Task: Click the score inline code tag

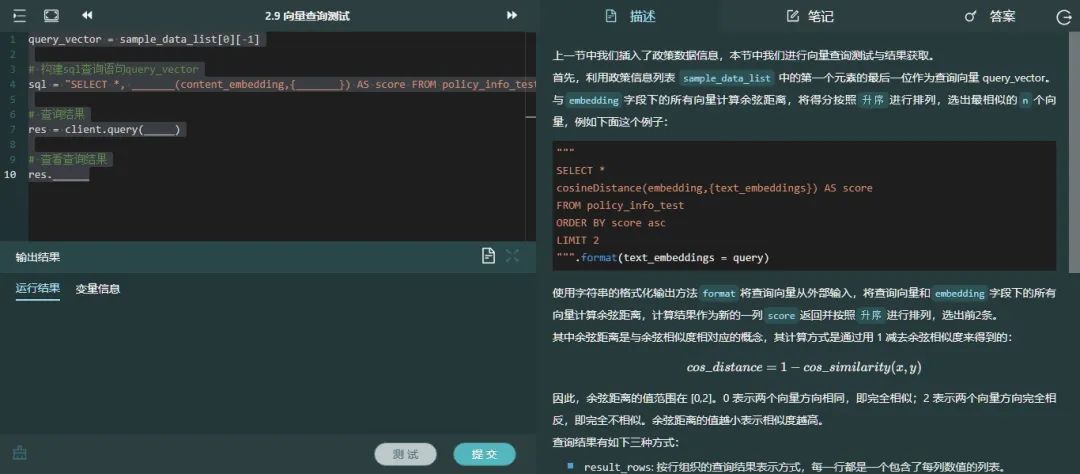Action: (x=781, y=316)
